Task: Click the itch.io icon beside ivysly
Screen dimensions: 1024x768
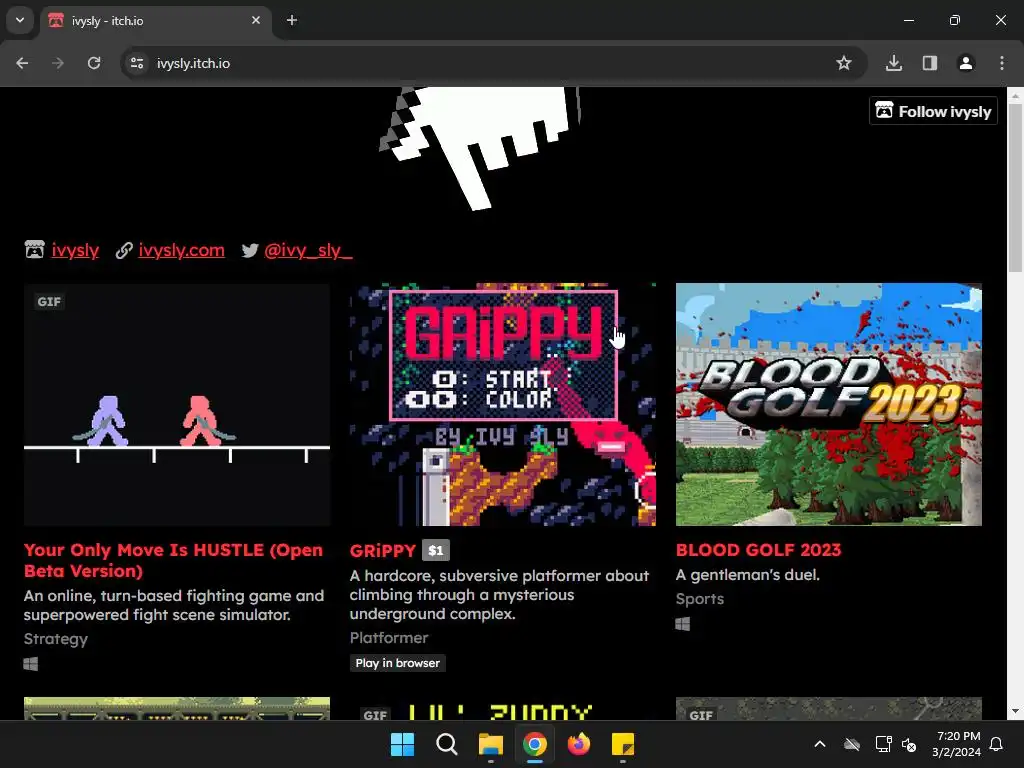Action: [x=35, y=249]
